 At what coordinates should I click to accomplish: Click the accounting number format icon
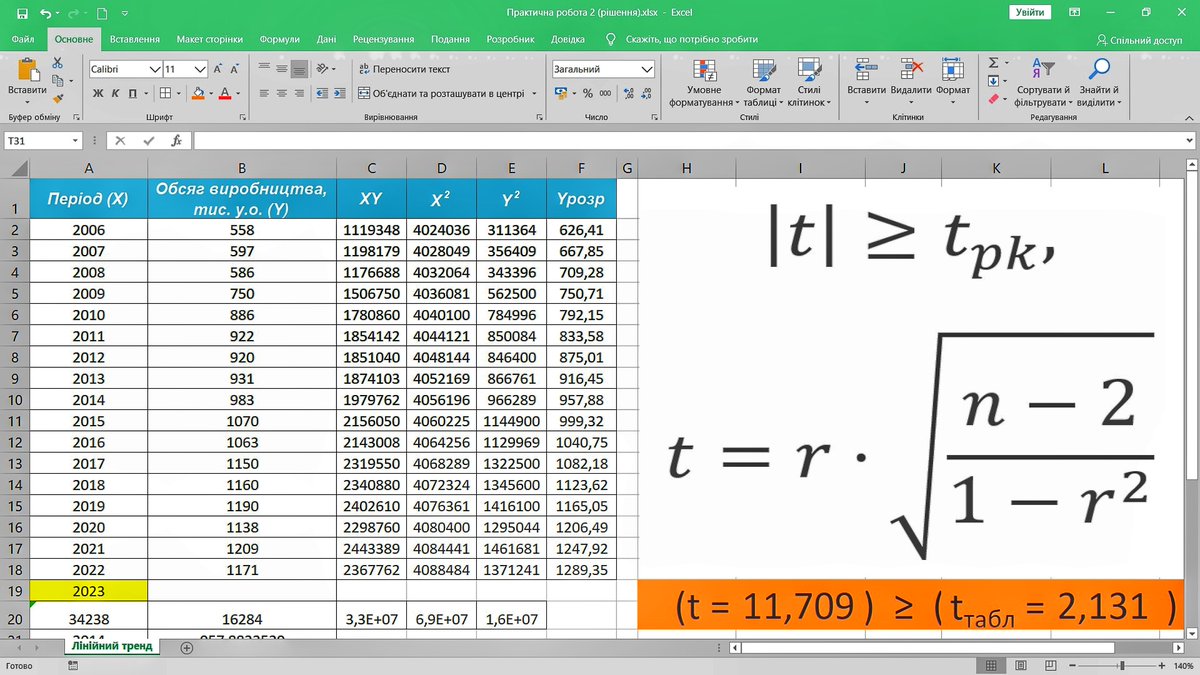(x=560, y=93)
